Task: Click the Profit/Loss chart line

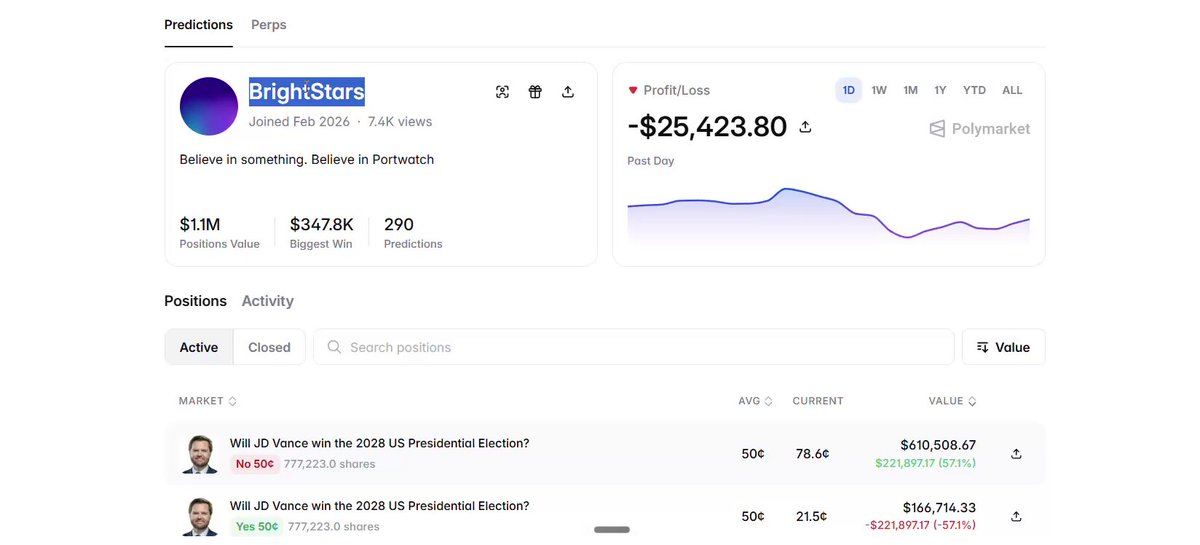Action: [828, 212]
